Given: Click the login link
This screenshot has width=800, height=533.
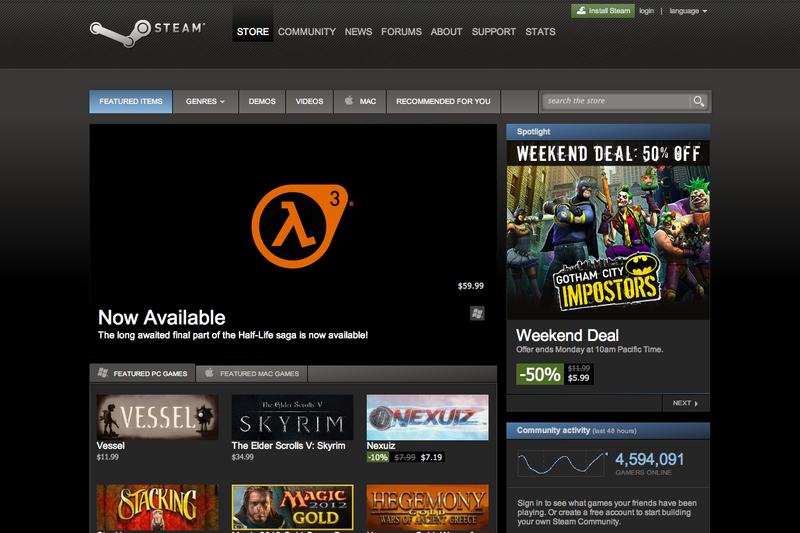Looking at the screenshot, I should point(646,11).
